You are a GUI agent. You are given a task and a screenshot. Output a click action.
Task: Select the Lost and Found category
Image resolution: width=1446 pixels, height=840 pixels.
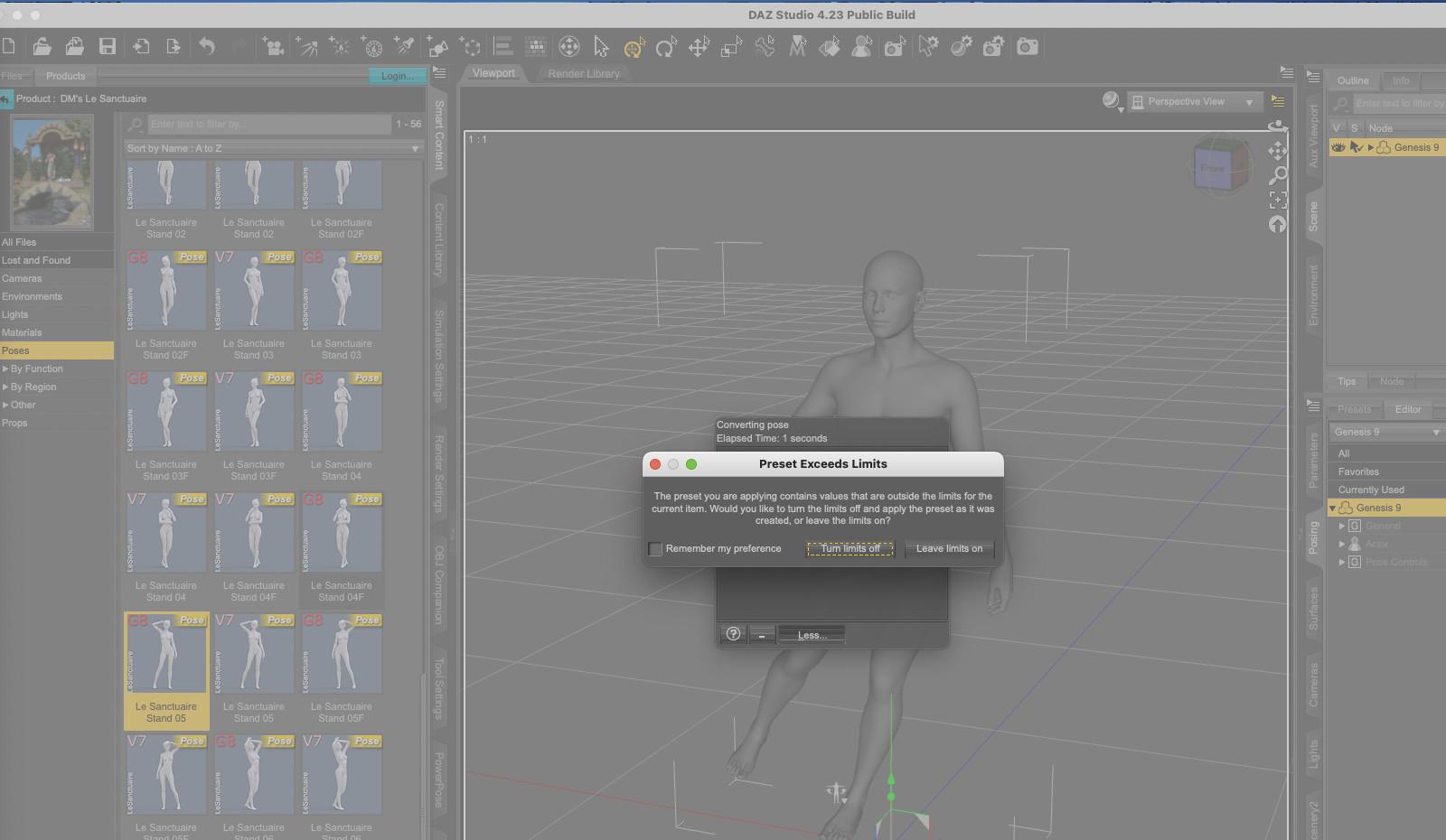point(57,260)
